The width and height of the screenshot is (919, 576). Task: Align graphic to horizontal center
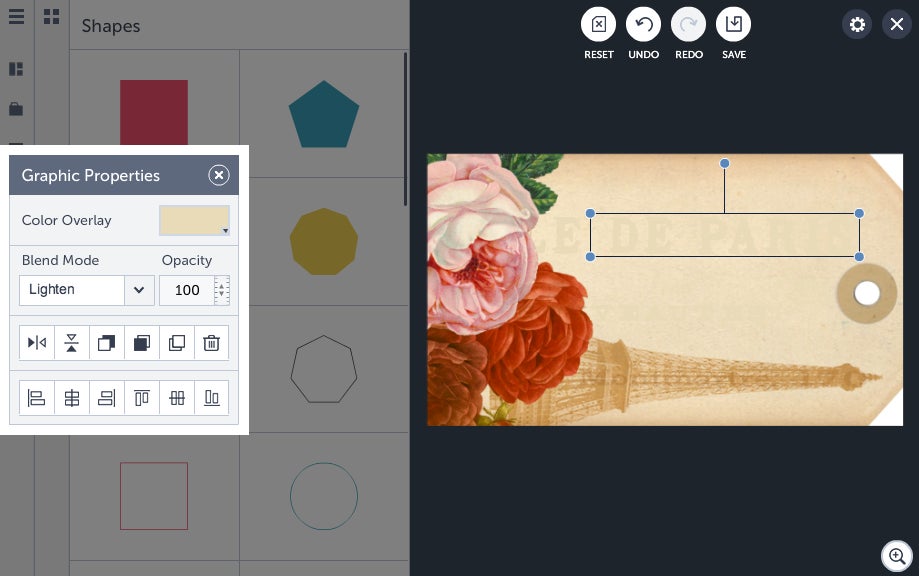[x=72, y=398]
